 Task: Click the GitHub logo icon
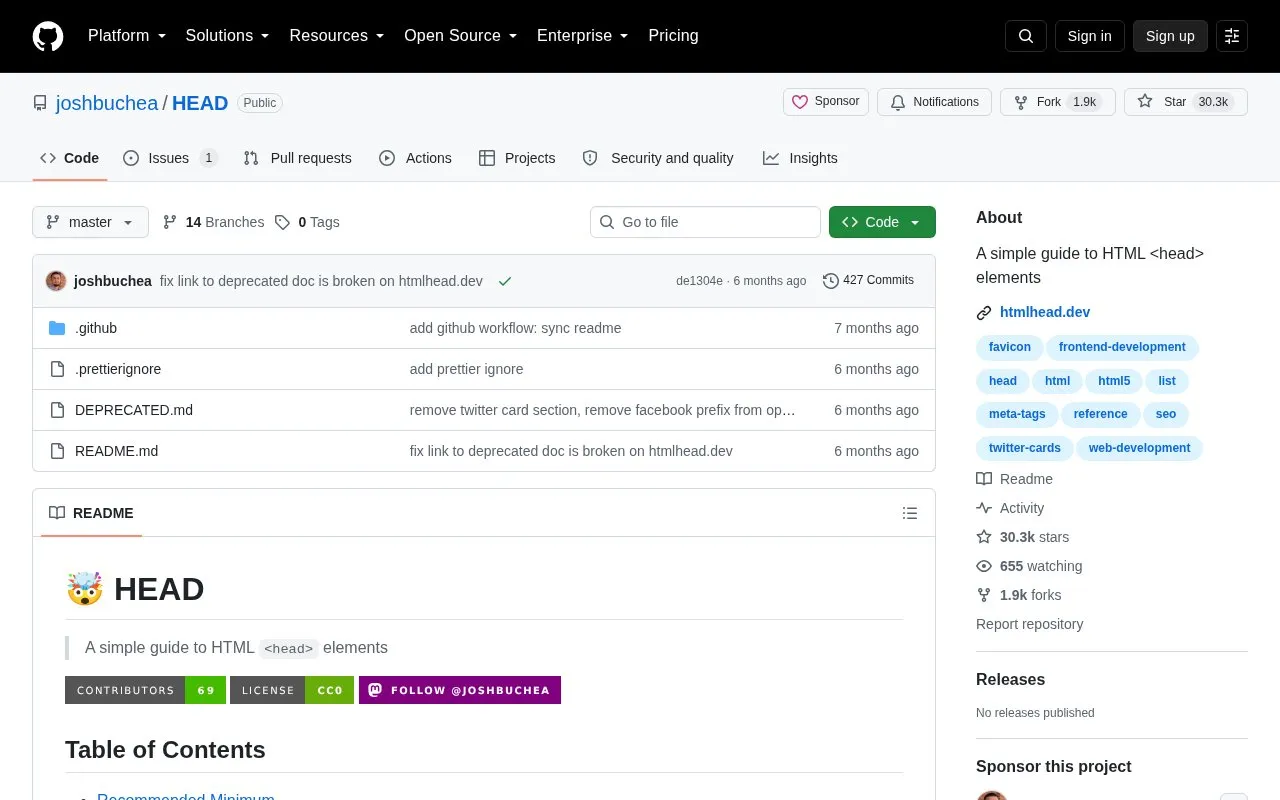point(48,36)
